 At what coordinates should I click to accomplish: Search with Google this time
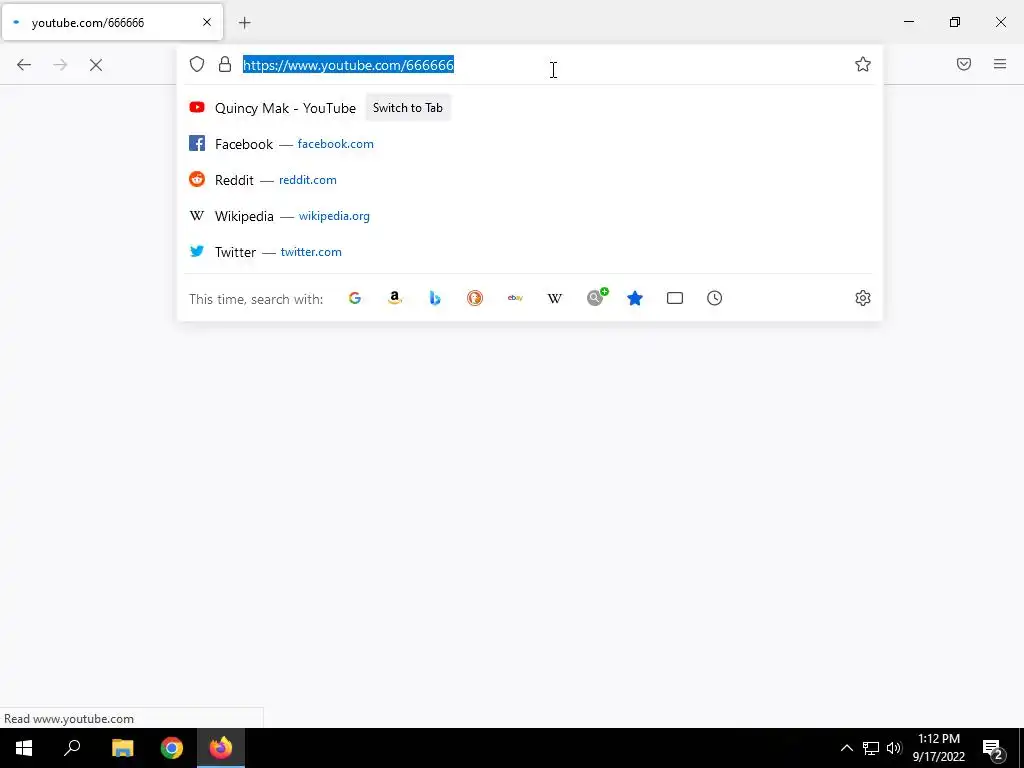point(355,298)
